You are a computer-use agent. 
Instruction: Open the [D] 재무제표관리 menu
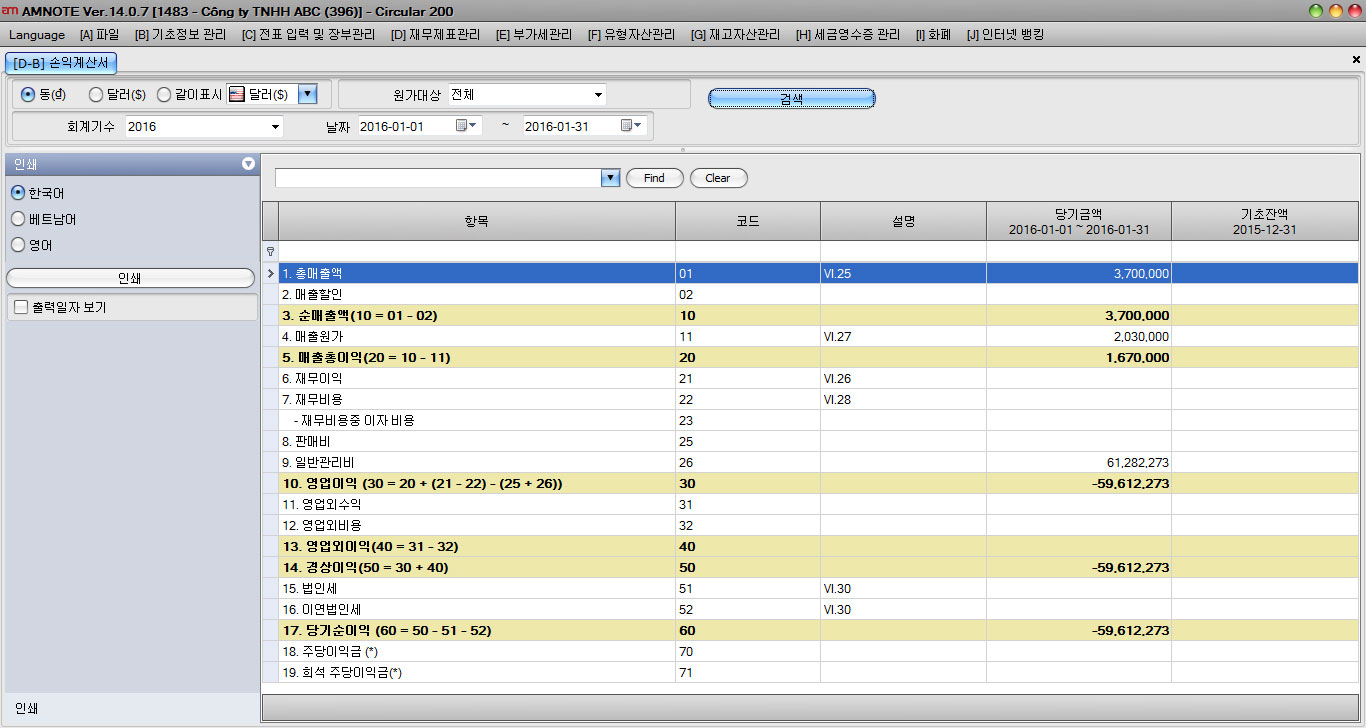(x=435, y=35)
